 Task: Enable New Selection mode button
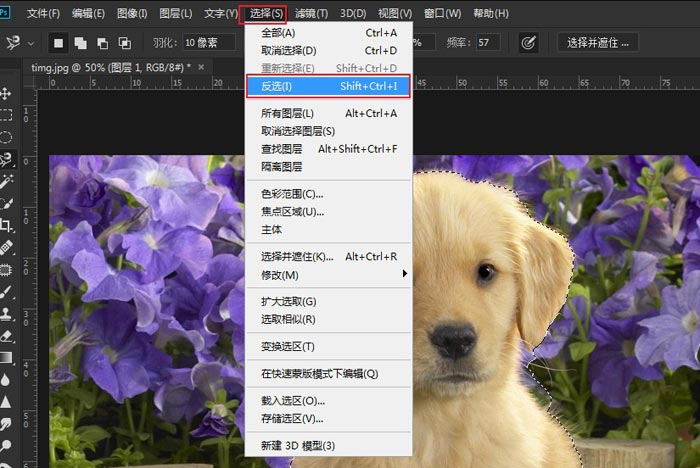59,43
